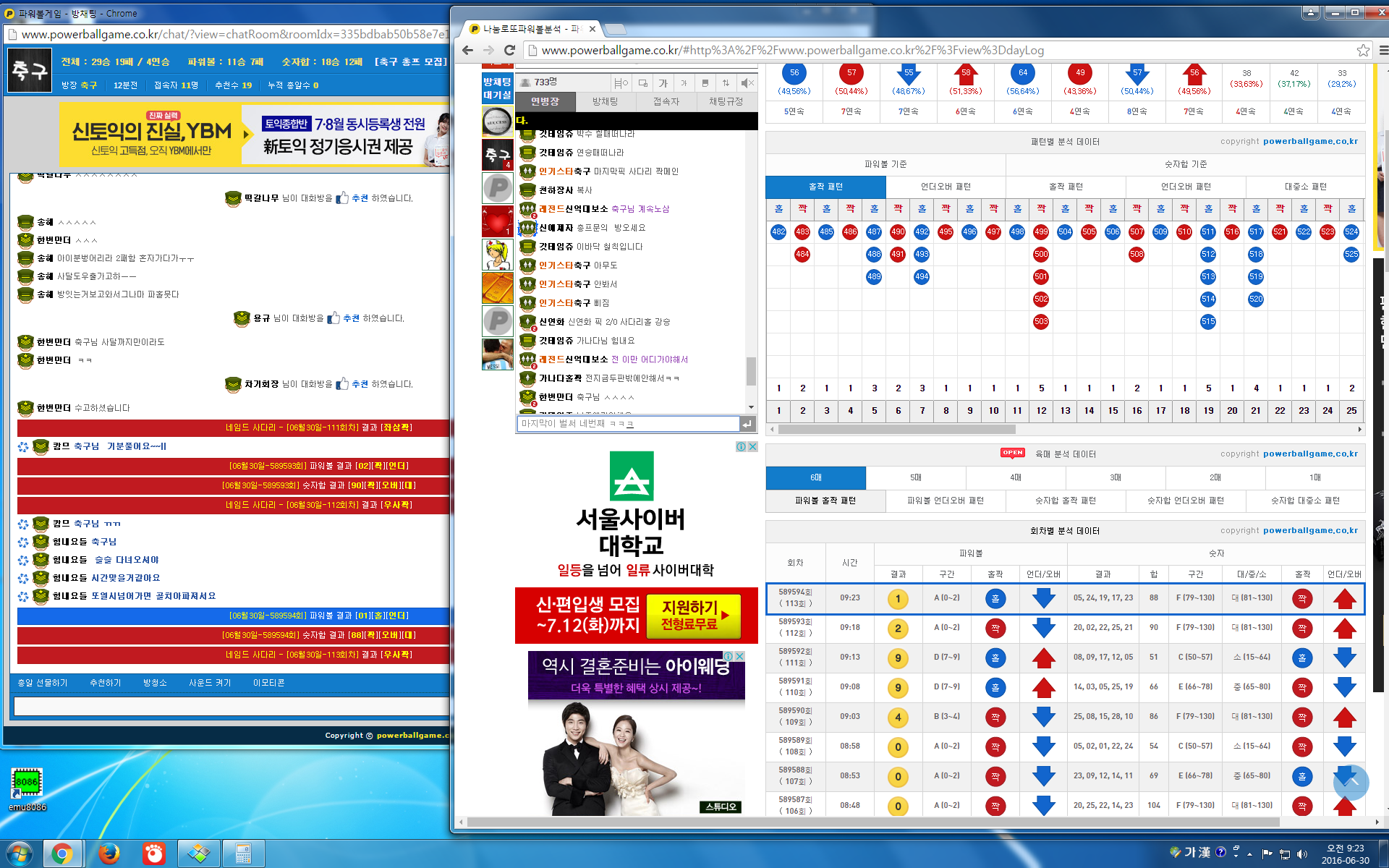Click pattern ball number 515

pyautogui.click(x=1208, y=321)
